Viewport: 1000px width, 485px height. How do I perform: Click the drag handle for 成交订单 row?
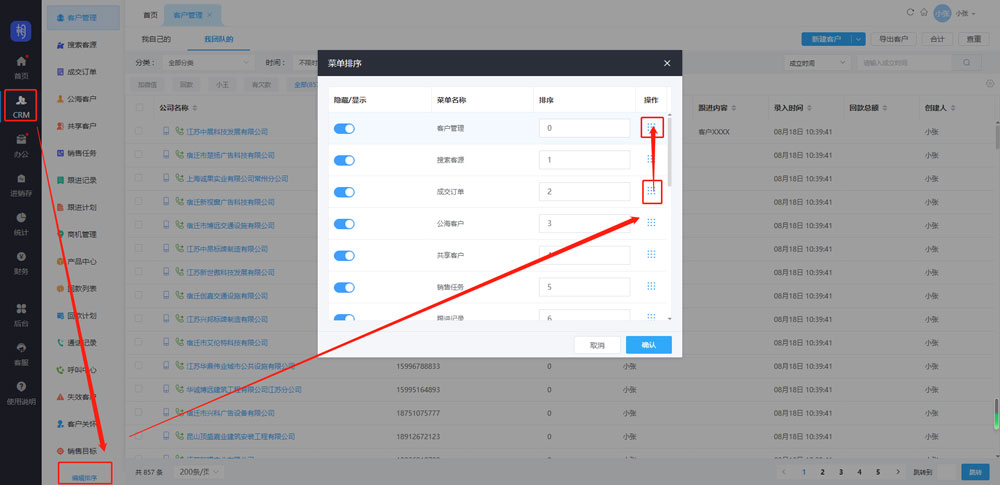[651, 191]
